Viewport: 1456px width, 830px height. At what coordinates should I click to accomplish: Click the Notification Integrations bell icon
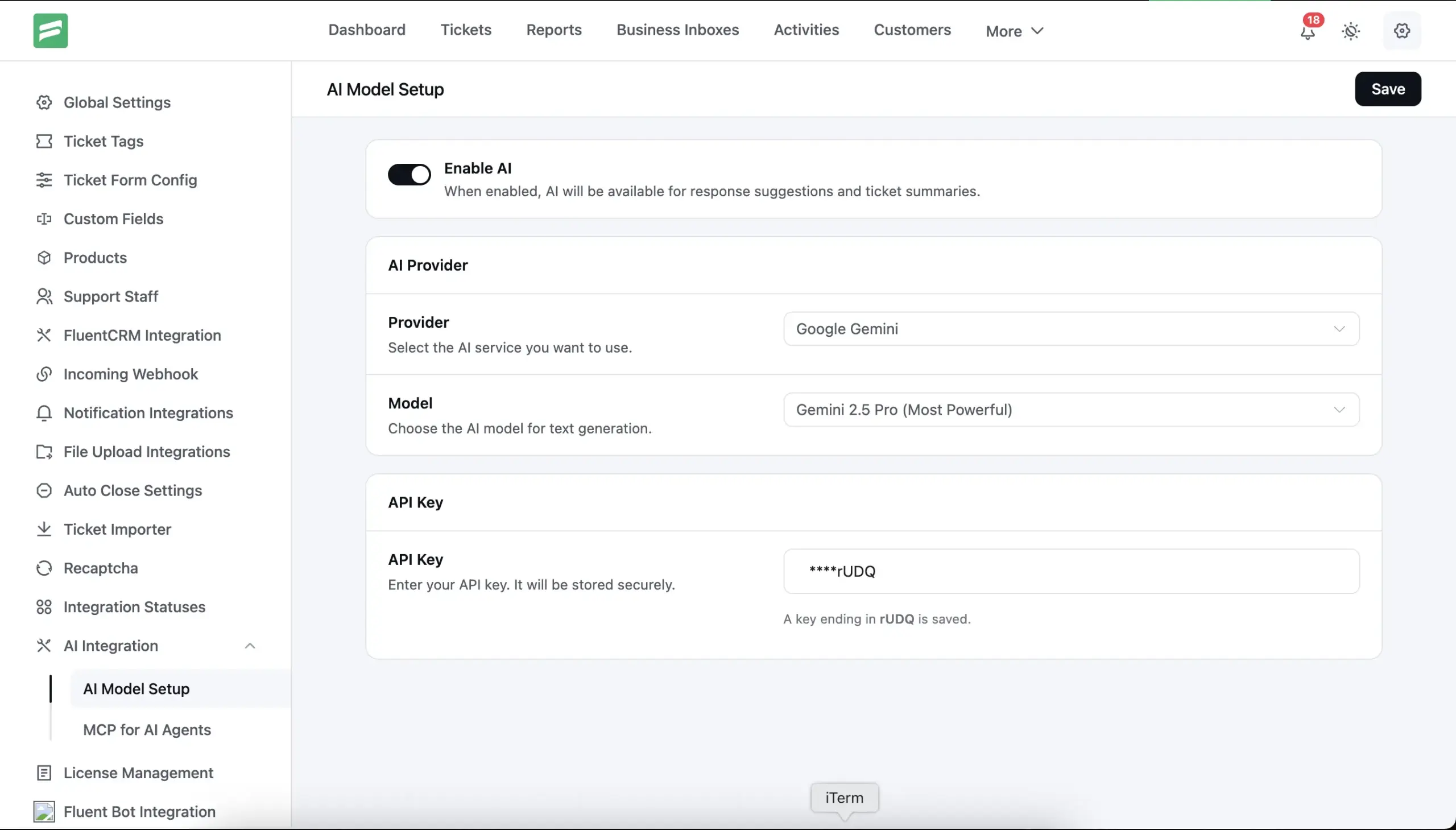(44, 412)
